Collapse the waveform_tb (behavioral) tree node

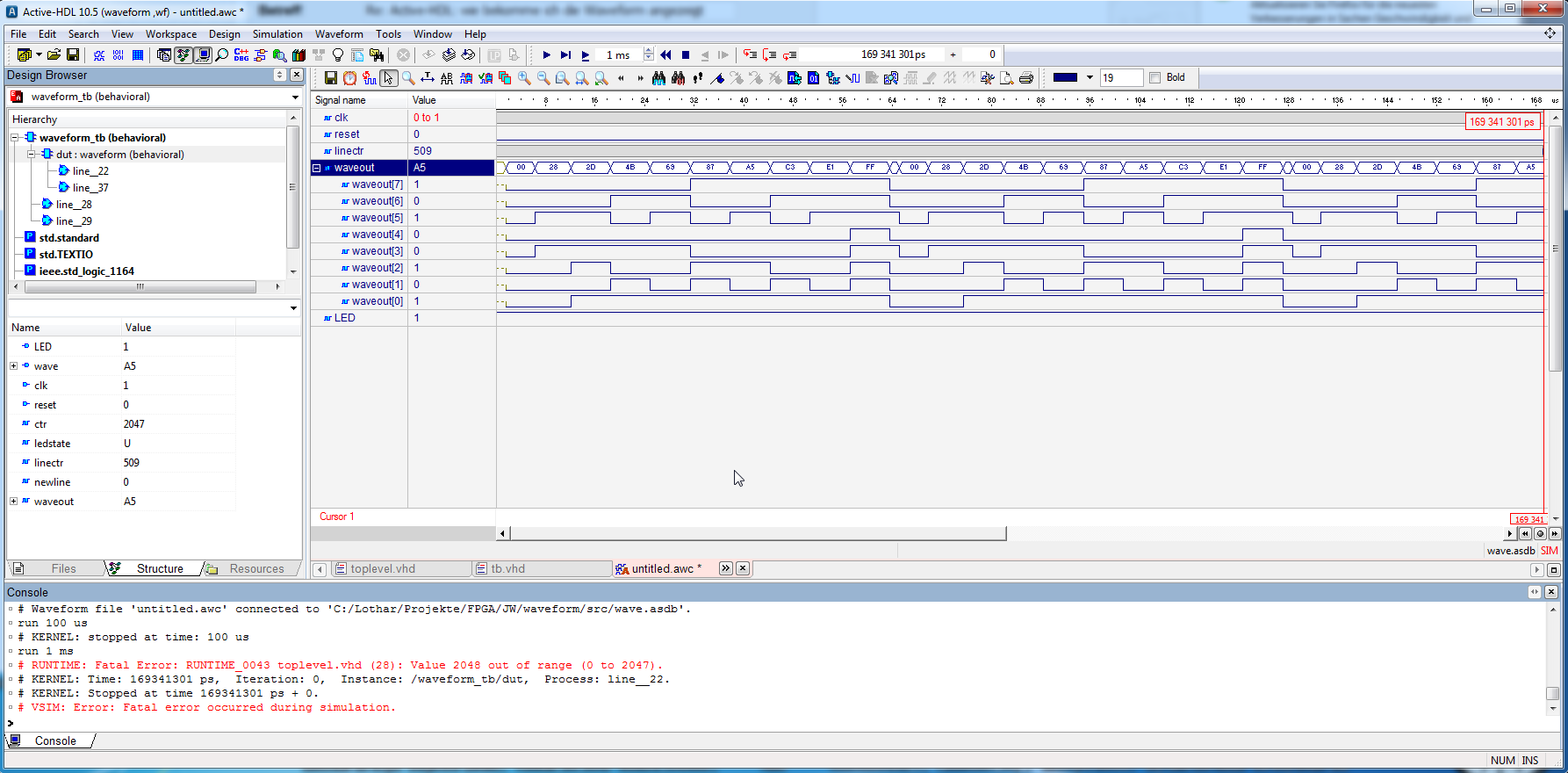click(15, 138)
